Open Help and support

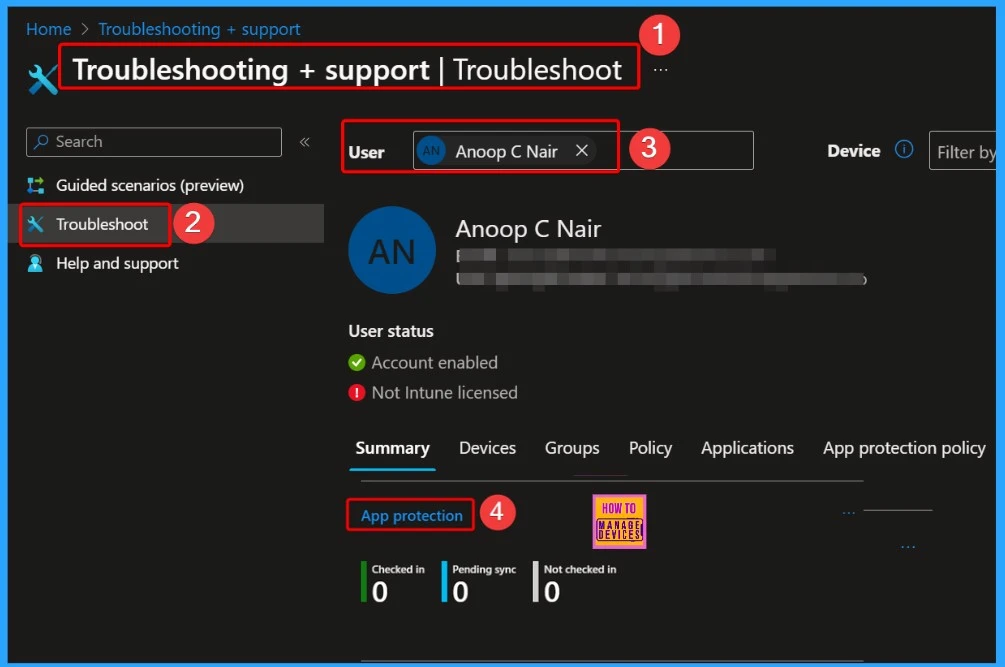click(x=117, y=263)
